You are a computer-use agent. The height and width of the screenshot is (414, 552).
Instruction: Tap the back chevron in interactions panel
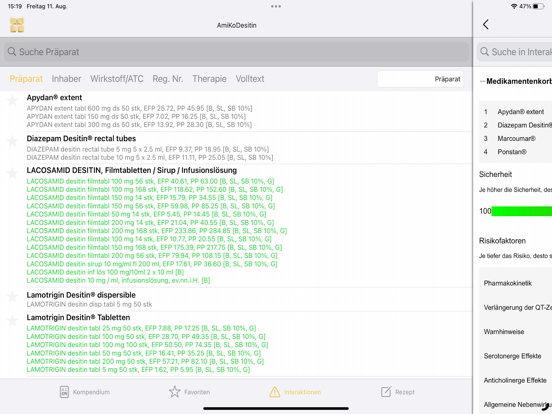[486, 24]
